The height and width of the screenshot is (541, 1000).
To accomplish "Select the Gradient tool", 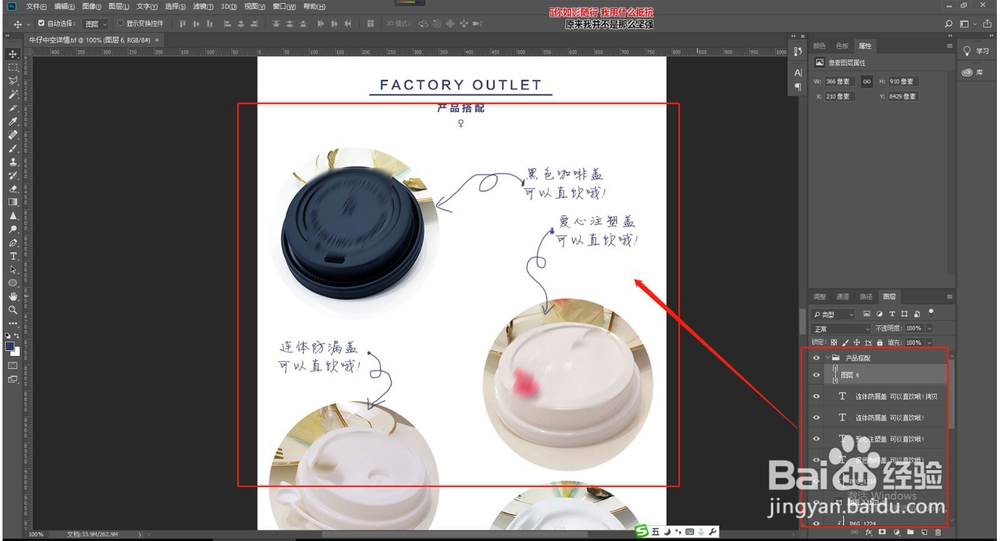I will tap(13, 202).
